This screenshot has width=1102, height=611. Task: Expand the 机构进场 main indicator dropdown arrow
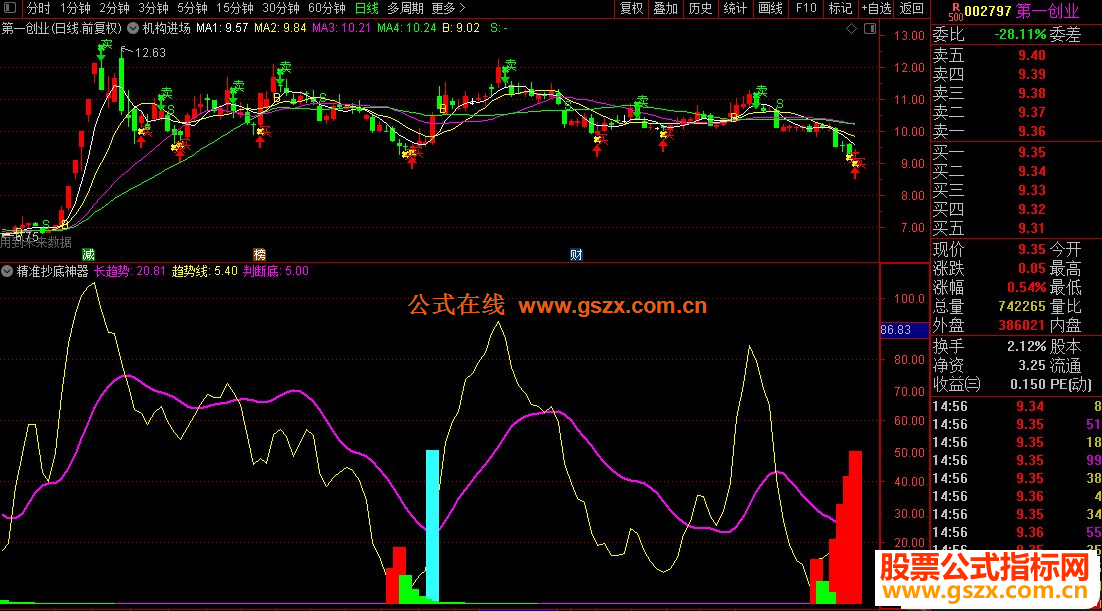pos(133,28)
